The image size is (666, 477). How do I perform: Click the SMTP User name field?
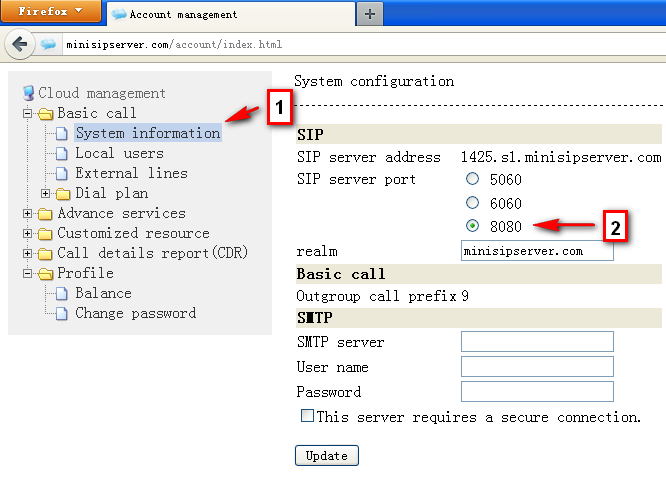(x=537, y=367)
